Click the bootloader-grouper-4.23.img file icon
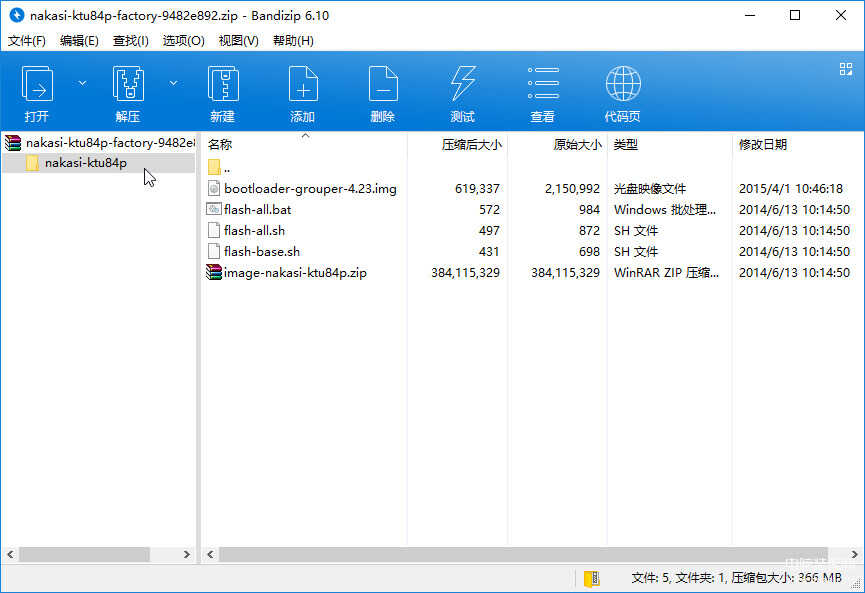The width and height of the screenshot is (865, 593). click(x=214, y=189)
